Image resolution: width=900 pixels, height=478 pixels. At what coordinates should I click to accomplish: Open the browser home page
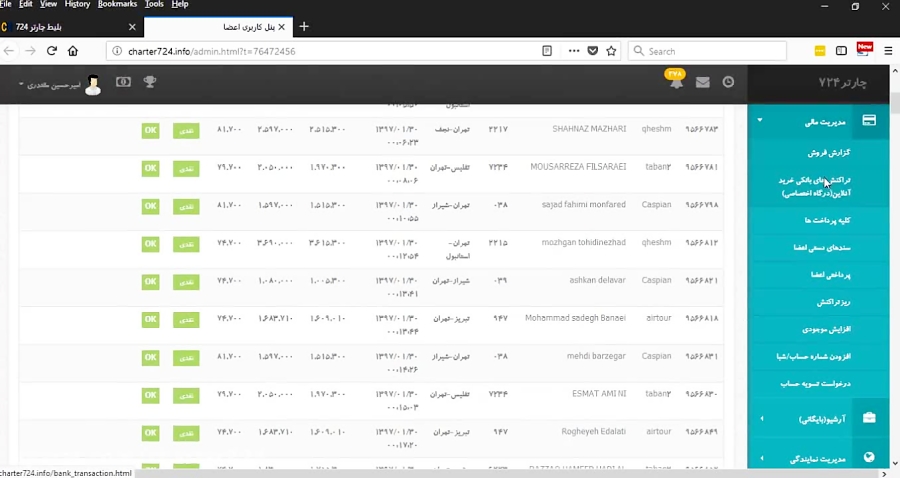tap(73, 50)
